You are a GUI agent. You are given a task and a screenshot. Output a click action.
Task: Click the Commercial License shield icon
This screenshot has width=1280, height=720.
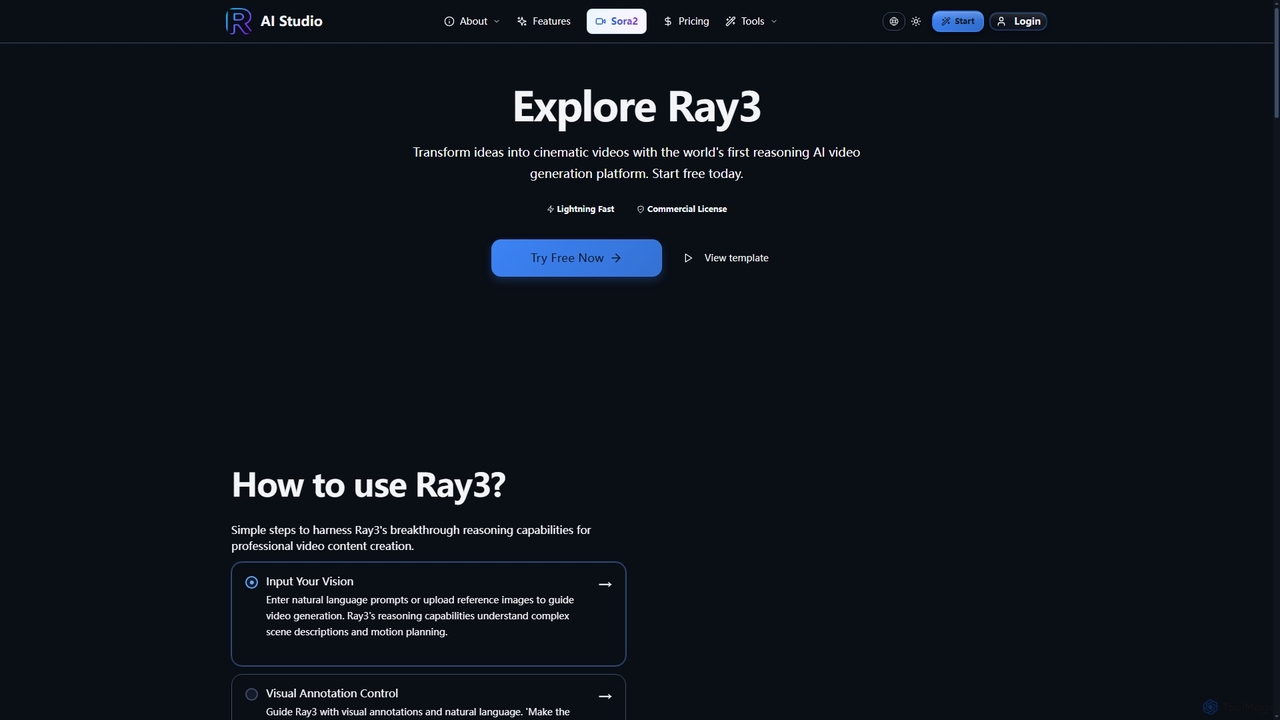(640, 209)
